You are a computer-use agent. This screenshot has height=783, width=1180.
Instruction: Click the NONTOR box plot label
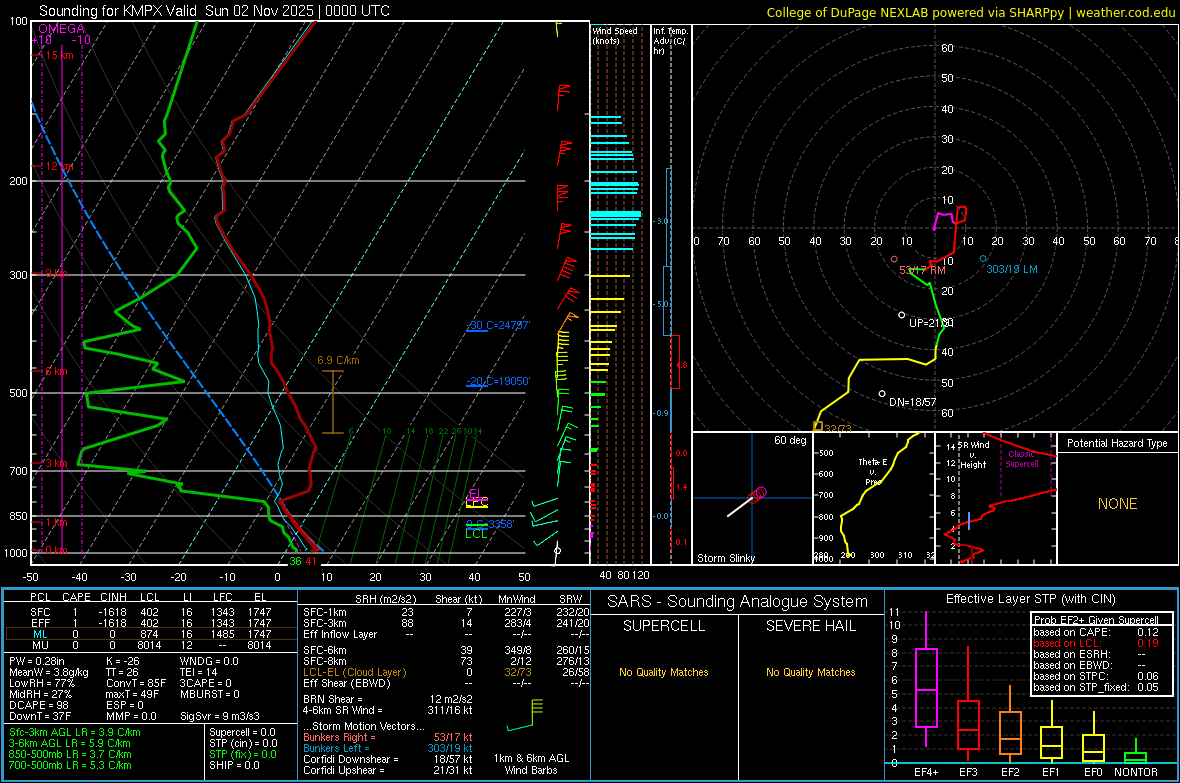(1136, 772)
